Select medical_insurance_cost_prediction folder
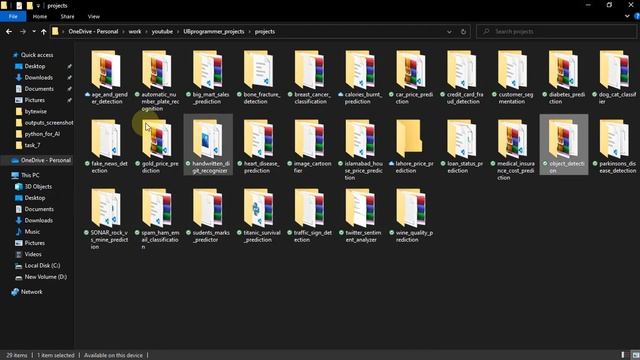This screenshot has height=360, width=640. [513, 149]
